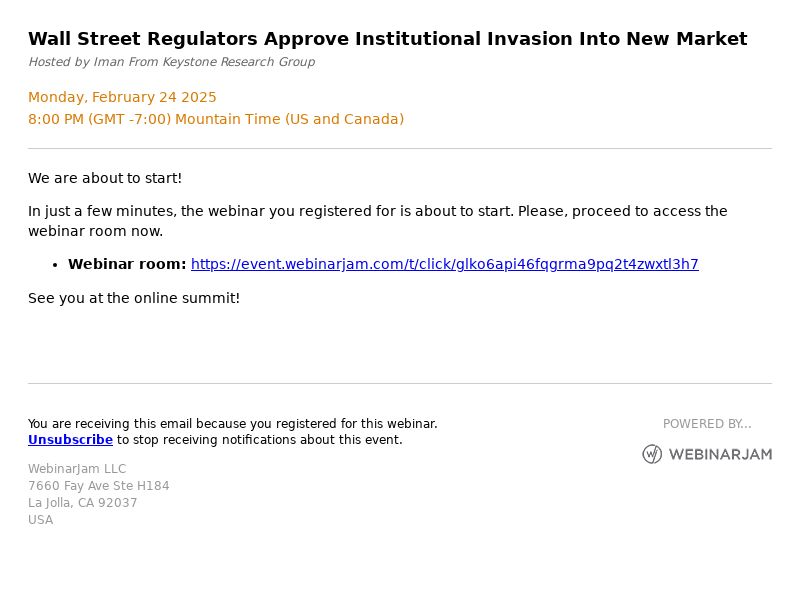Click the You are receiving this email notice
This screenshot has width=800, height=600.
(x=233, y=424)
